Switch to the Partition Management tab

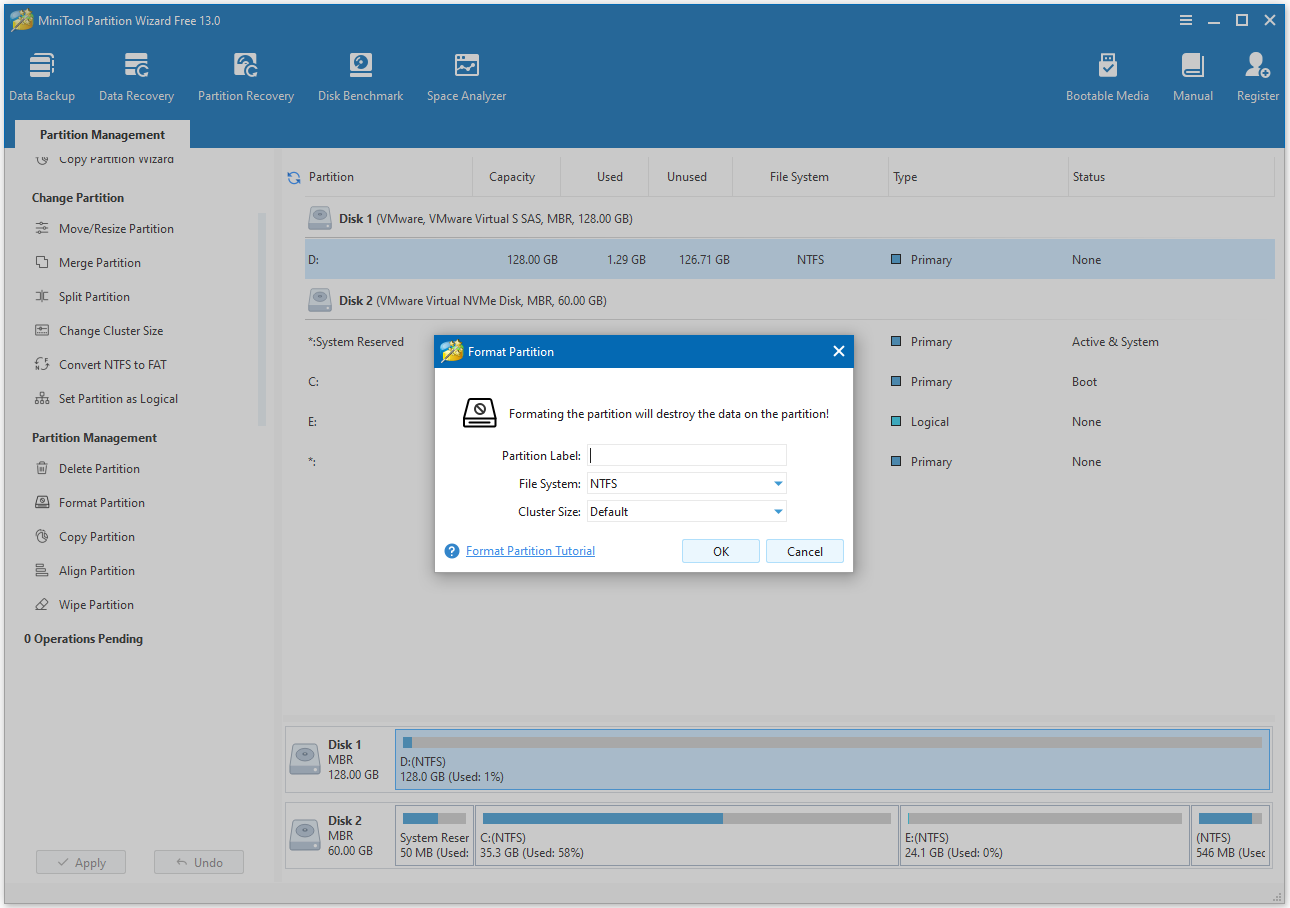[x=101, y=133]
